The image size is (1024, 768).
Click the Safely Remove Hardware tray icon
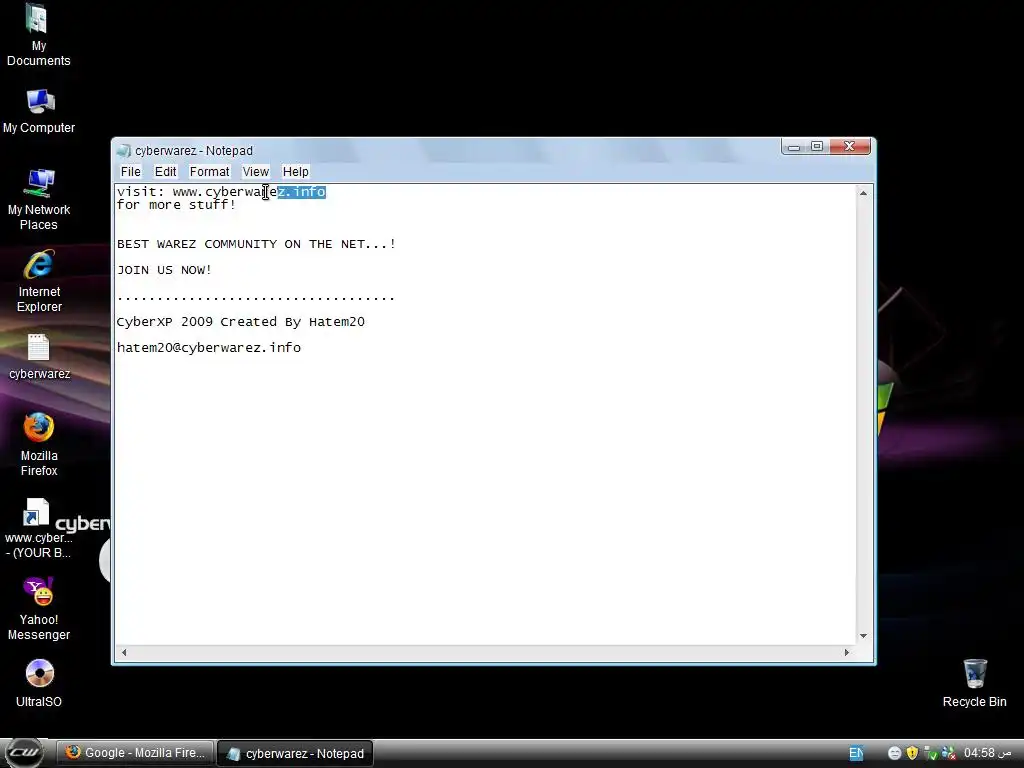pyautogui.click(x=931, y=753)
